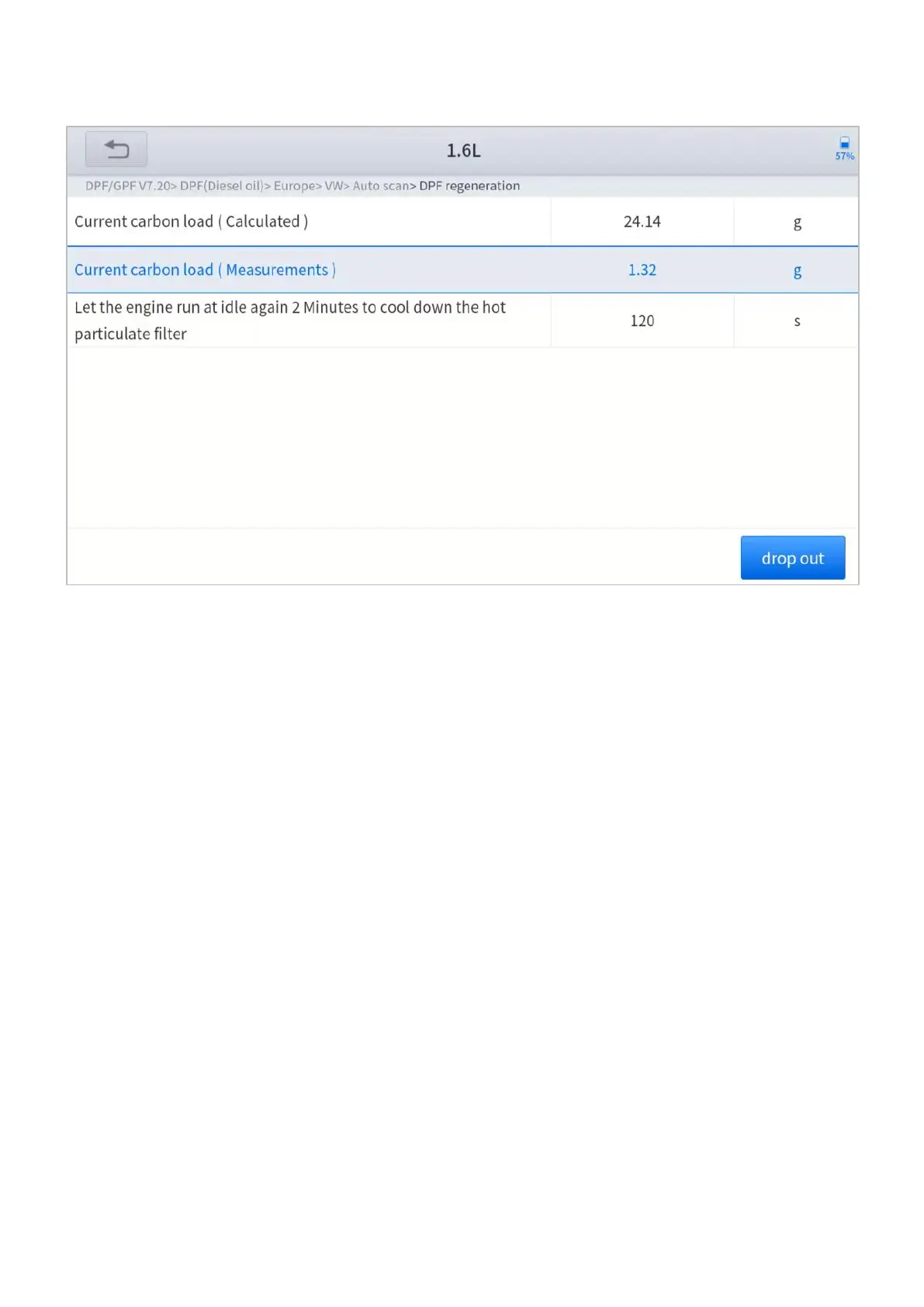Jump to VW breadcrumb level

334,186
